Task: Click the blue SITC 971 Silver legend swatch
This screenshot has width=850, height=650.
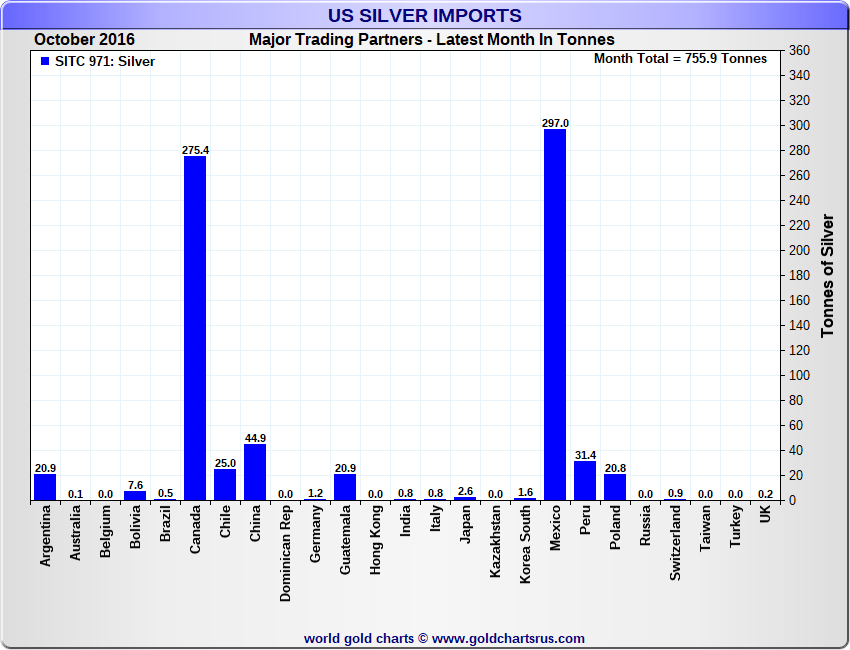Action: [x=44, y=61]
